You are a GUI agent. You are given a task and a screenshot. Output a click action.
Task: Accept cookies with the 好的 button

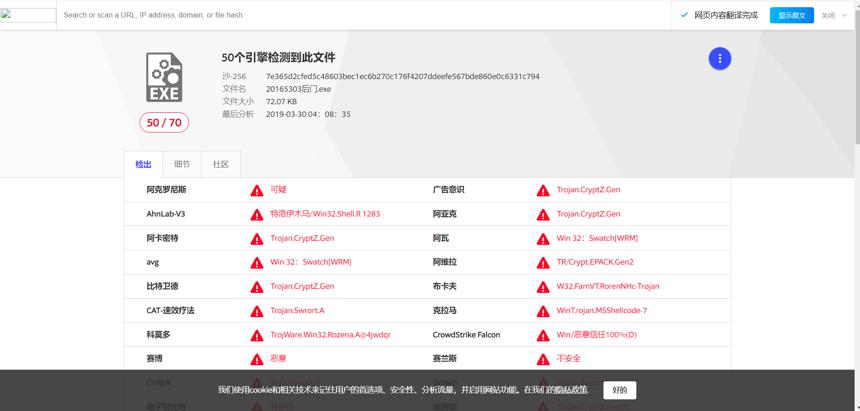click(620, 390)
